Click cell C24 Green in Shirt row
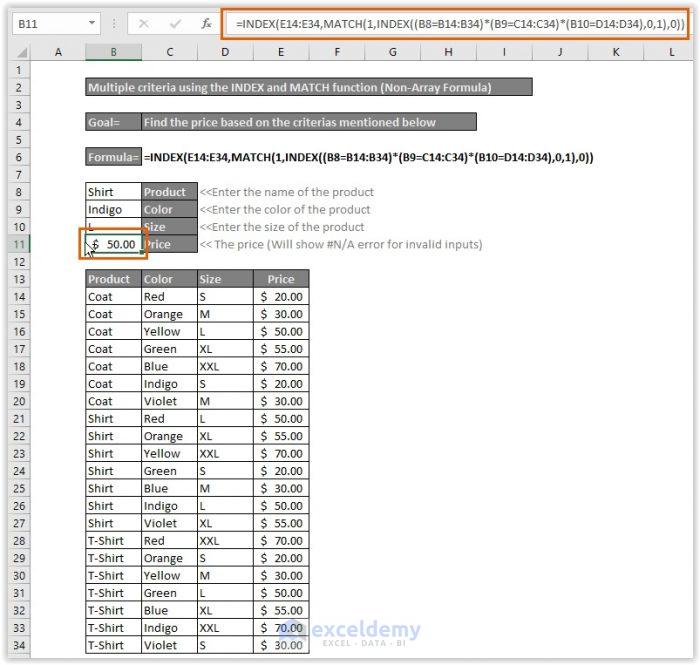 coord(169,471)
